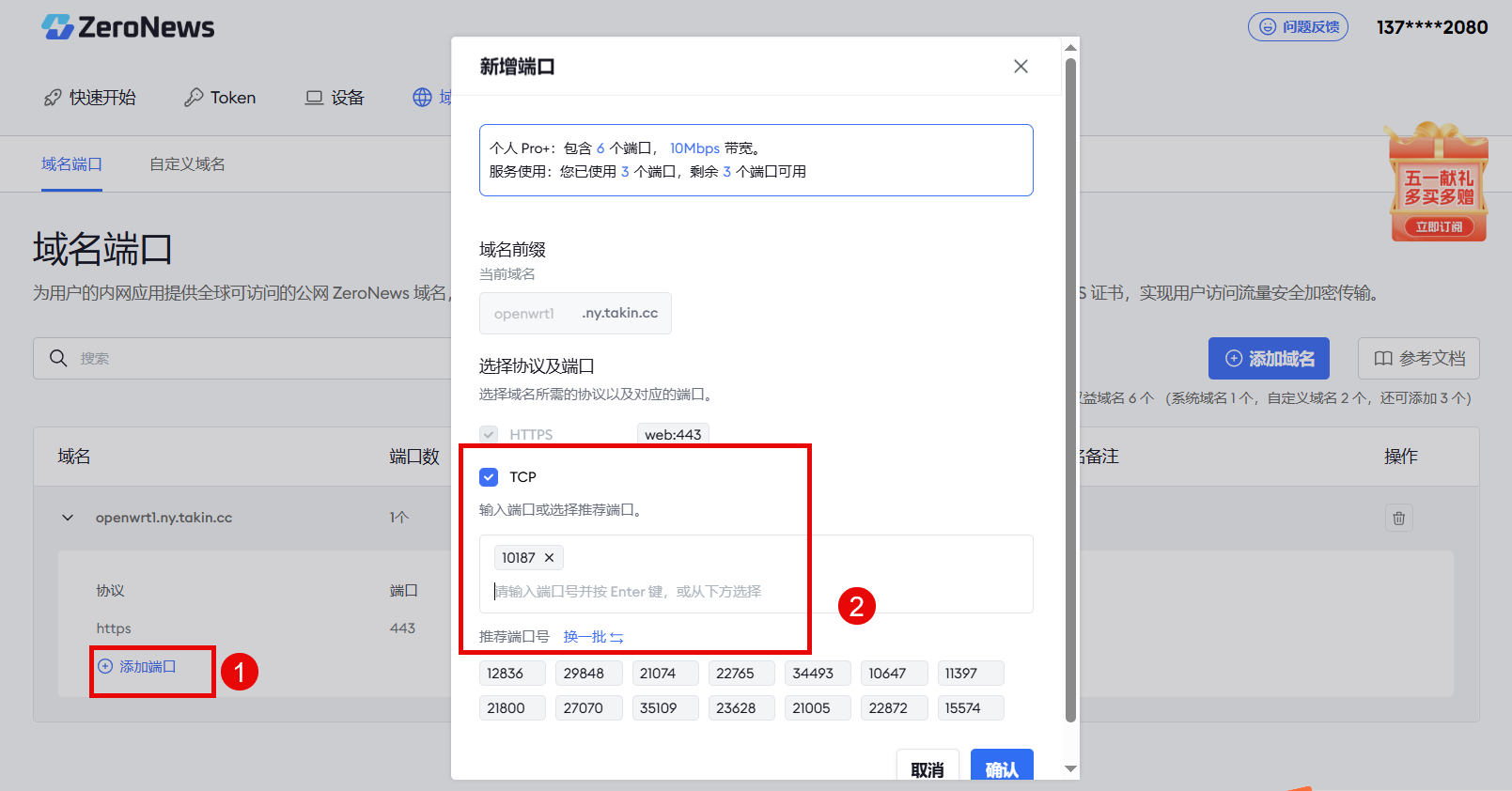
Task: Remove the 10187 port tag
Action: tap(550, 558)
